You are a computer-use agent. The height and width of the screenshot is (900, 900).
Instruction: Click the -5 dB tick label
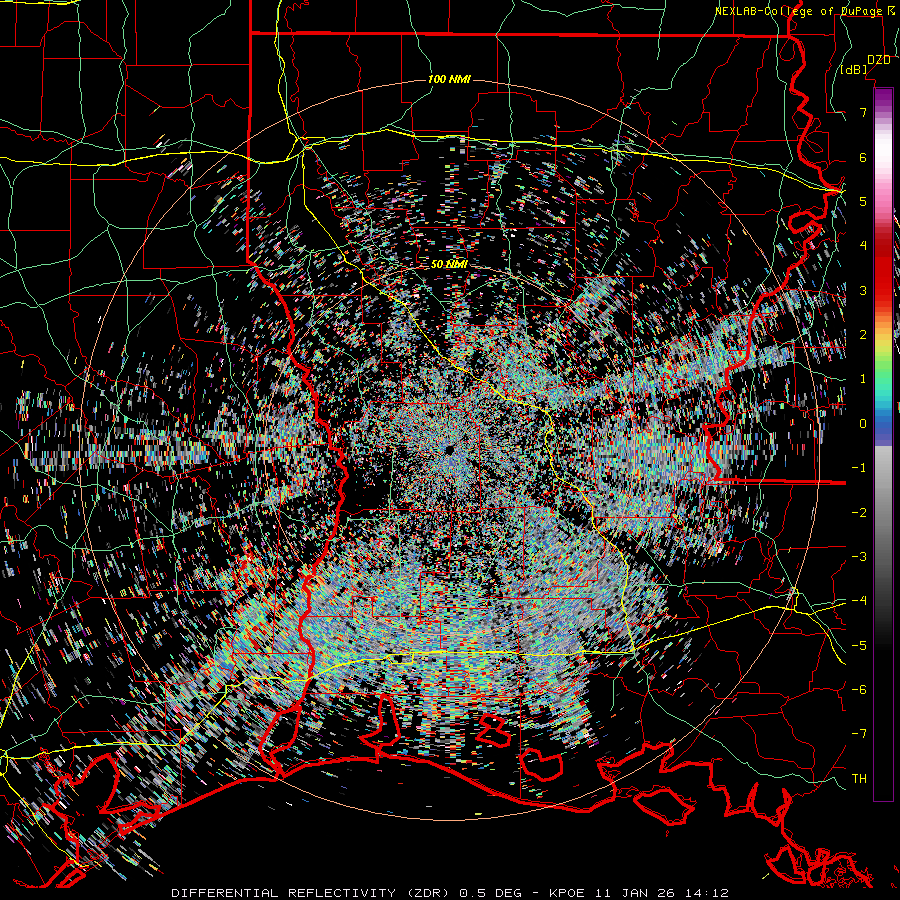859,645
